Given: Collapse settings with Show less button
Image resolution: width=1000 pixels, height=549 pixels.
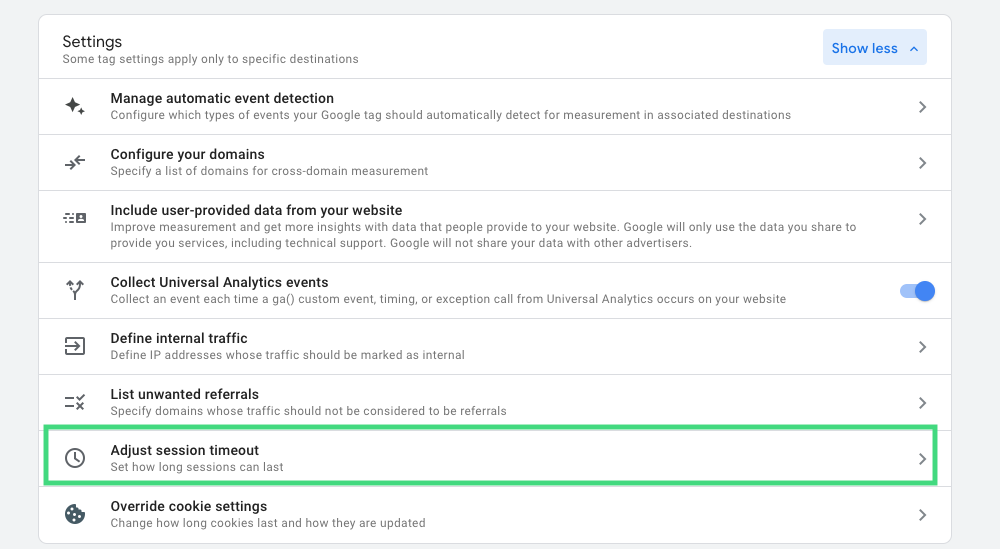Looking at the screenshot, I should pyautogui.click(x=874, y=48).
